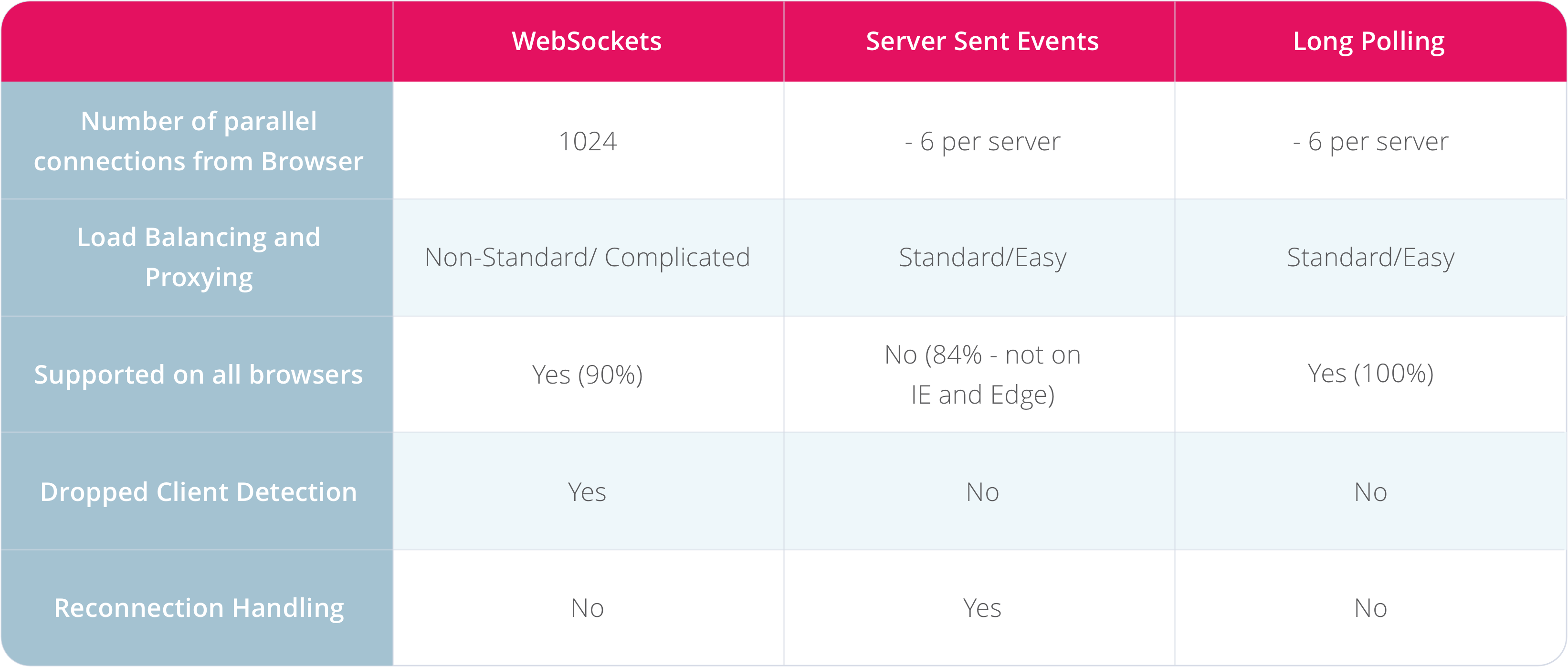Click the Long Polling column header

pos(1368,42)
